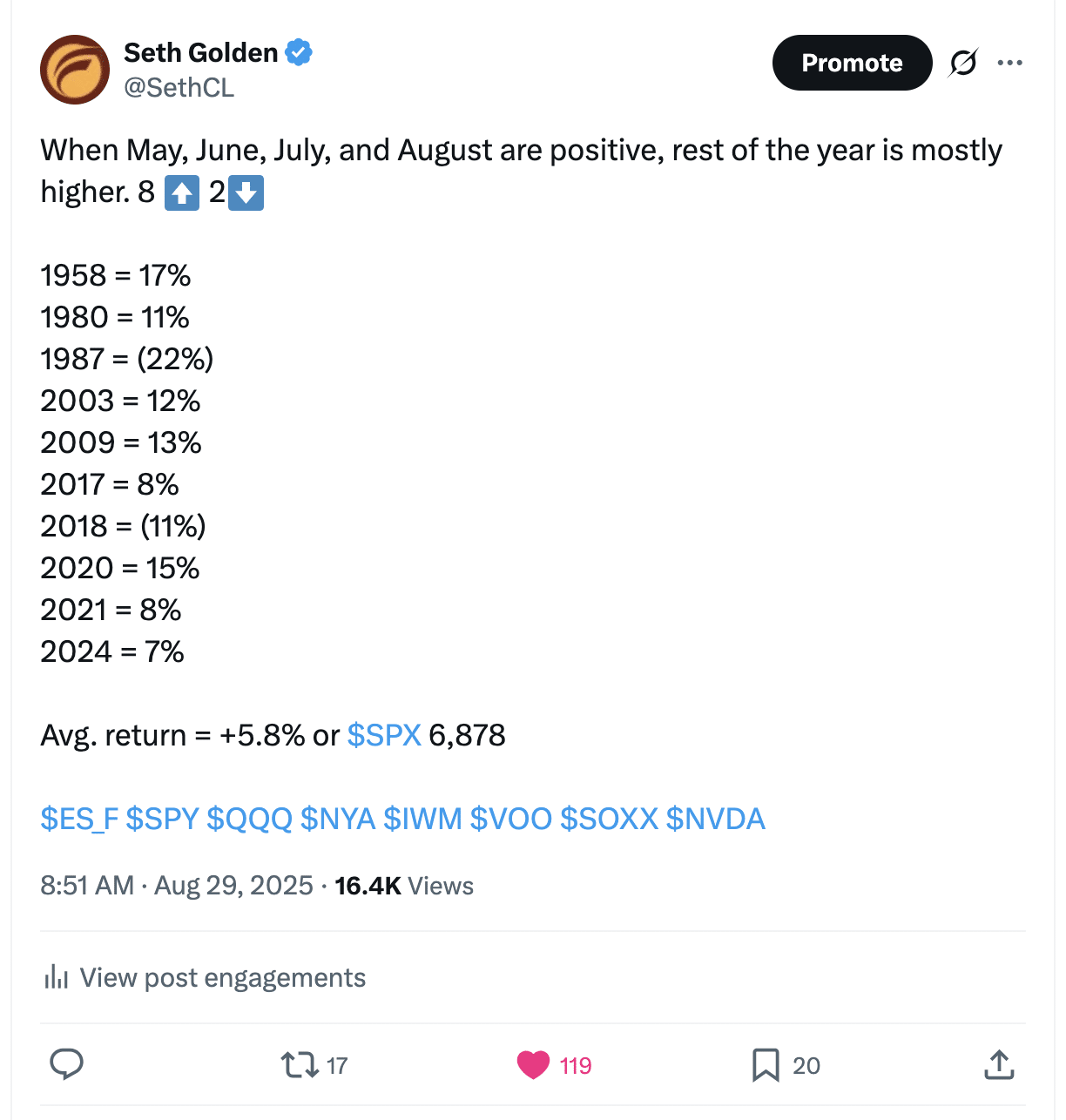This screenshot has width=1066, height=1120.
Task: Click the Grok slash-circle icon
Action: pyautogui.click(x=962, y=63)
